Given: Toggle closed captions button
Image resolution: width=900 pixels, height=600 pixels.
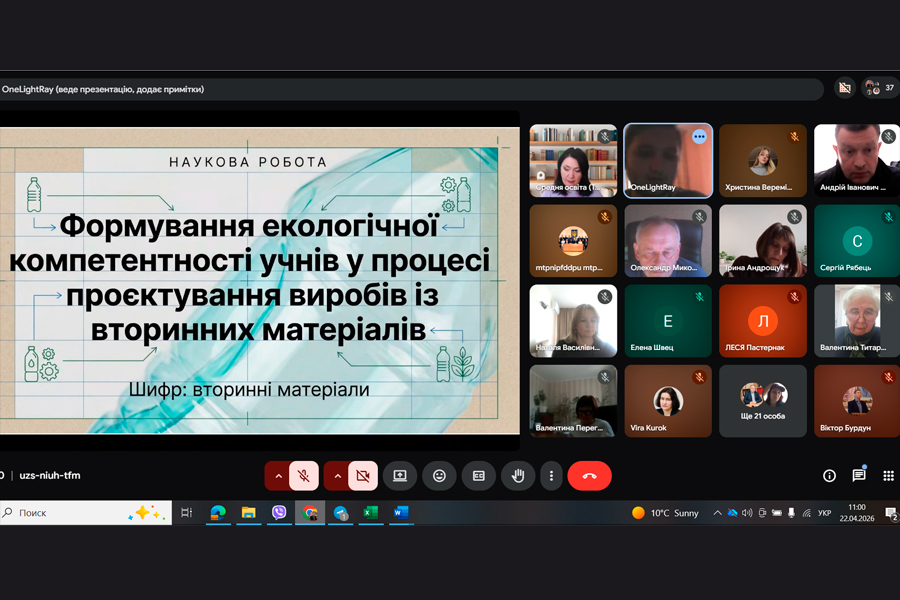Looking at the screenshot, I should point(479,476).
